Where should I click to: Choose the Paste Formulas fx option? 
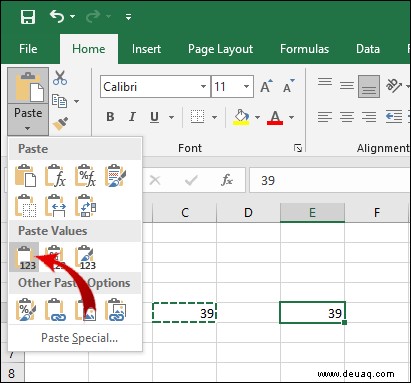[x=55, y=175]
